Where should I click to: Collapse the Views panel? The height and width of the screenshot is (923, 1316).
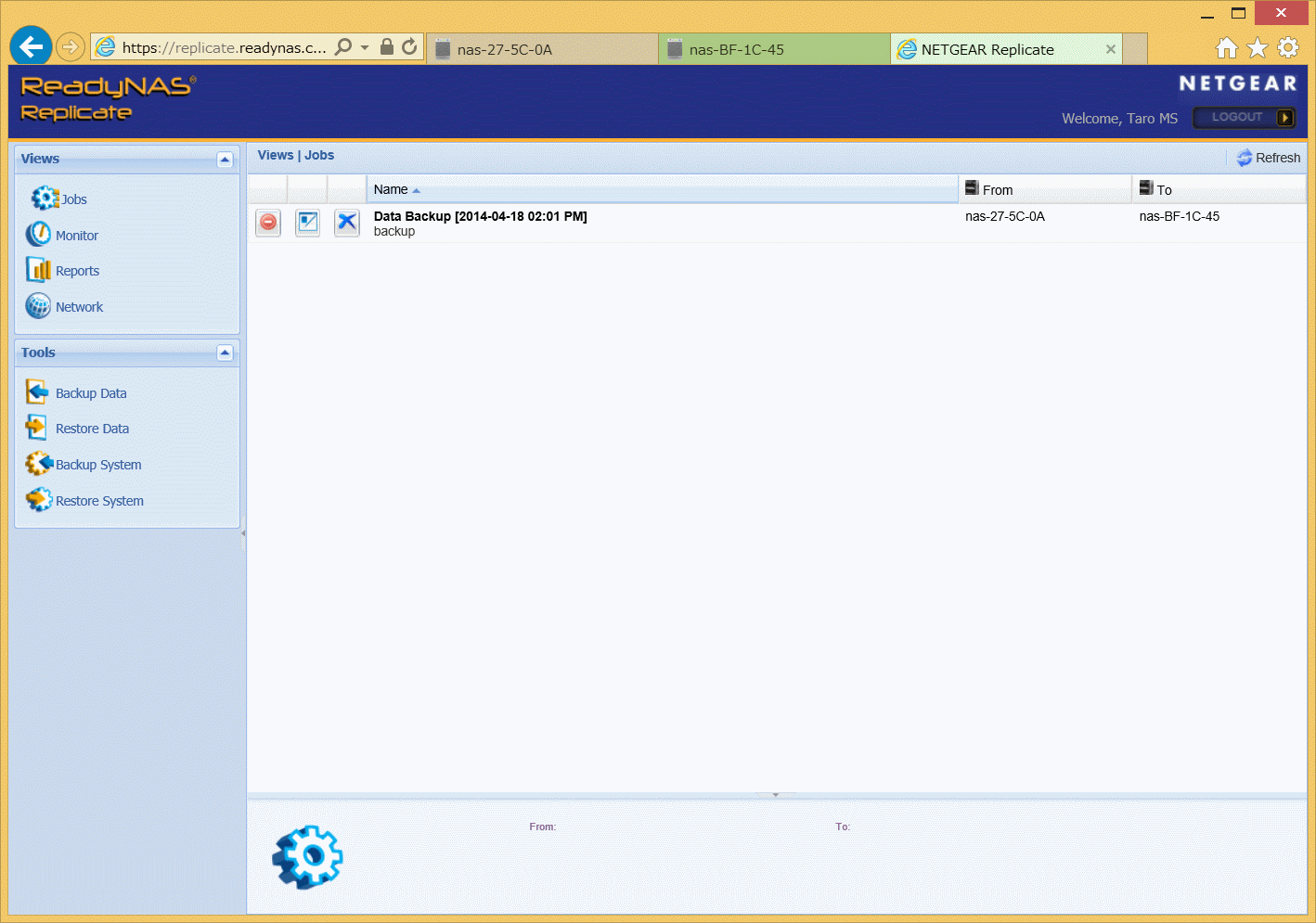click(225, 160)
